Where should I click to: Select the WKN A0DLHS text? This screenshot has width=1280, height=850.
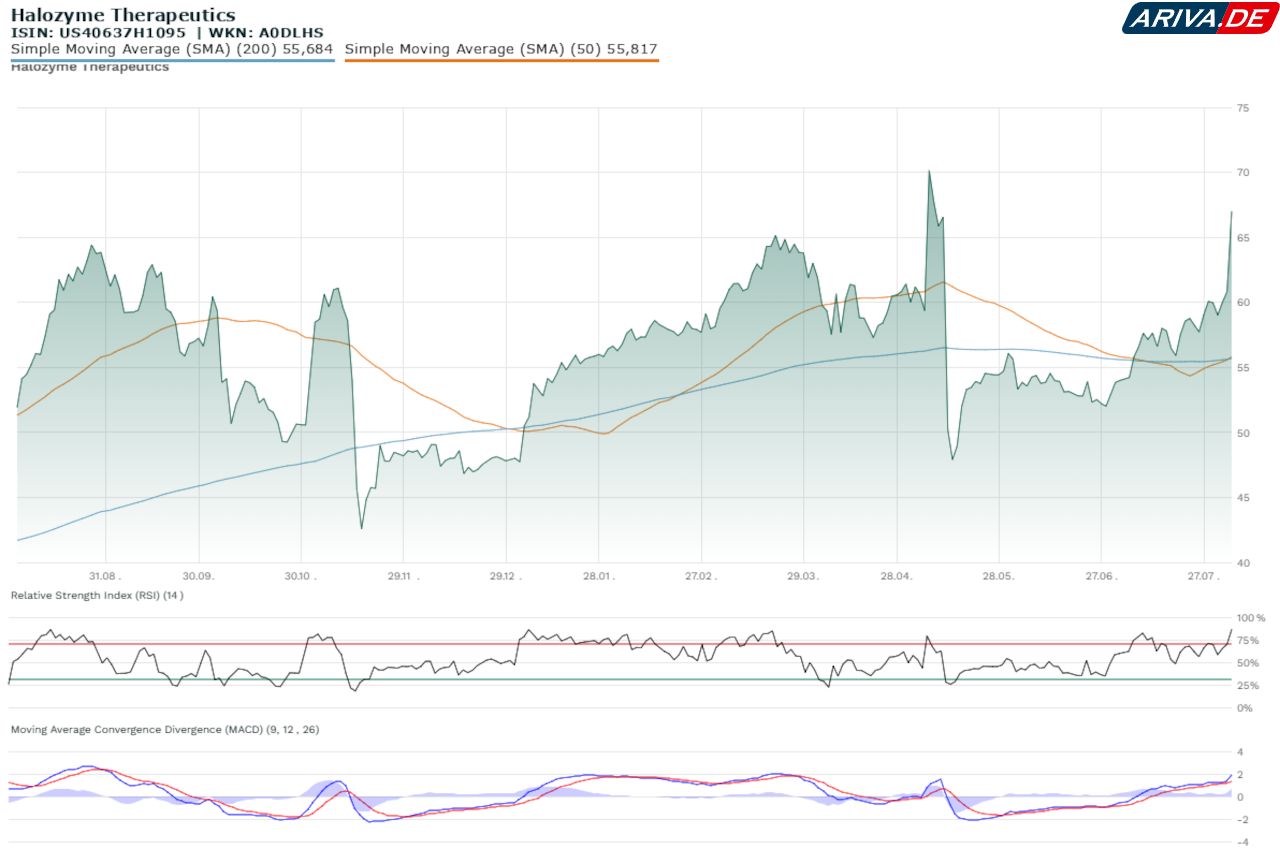[266, 32]
